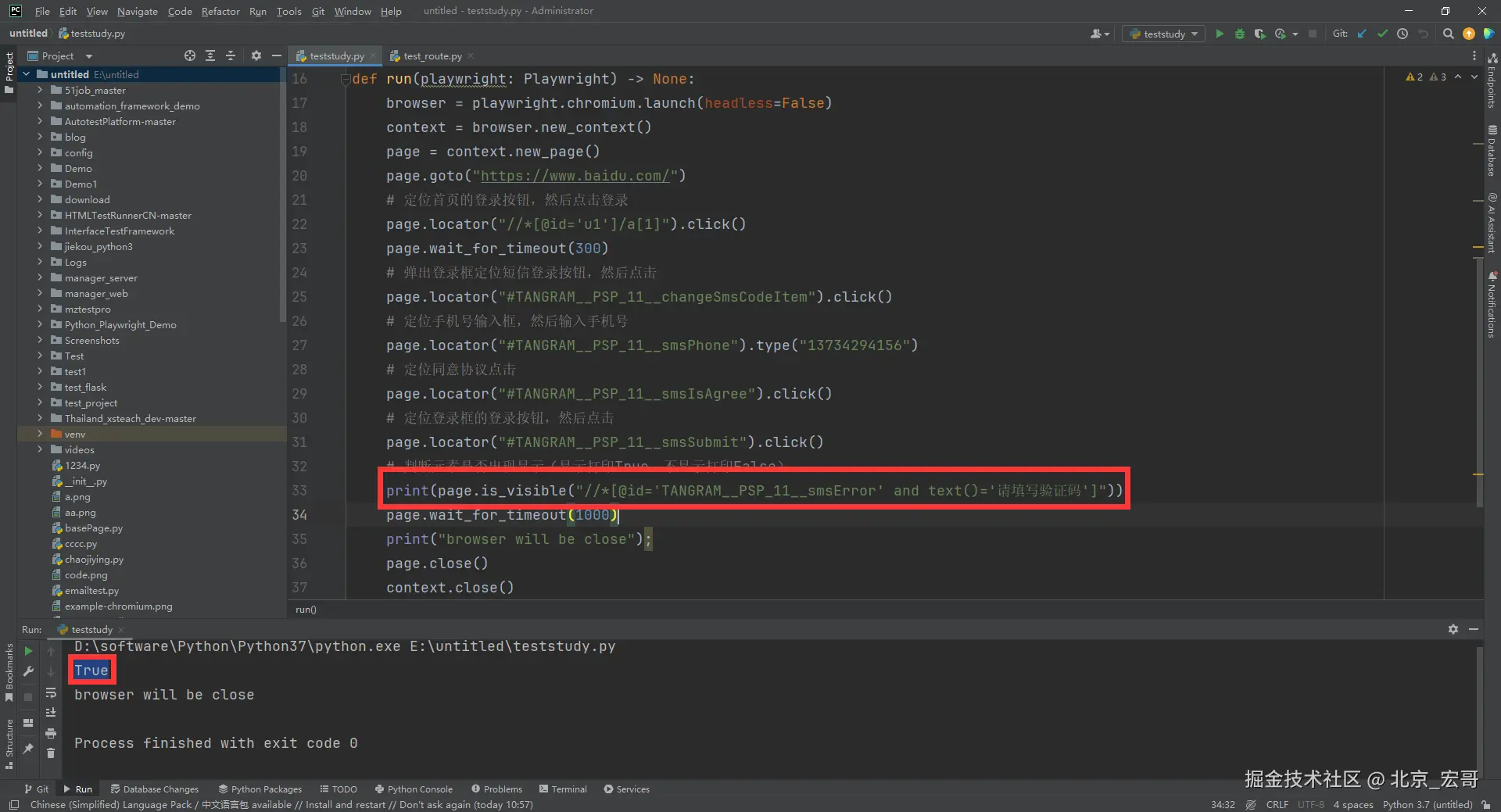This screenshot has width=1501, height=812.
Task: Open the Project view mode dropdown
Action: (x=88, y=56)
